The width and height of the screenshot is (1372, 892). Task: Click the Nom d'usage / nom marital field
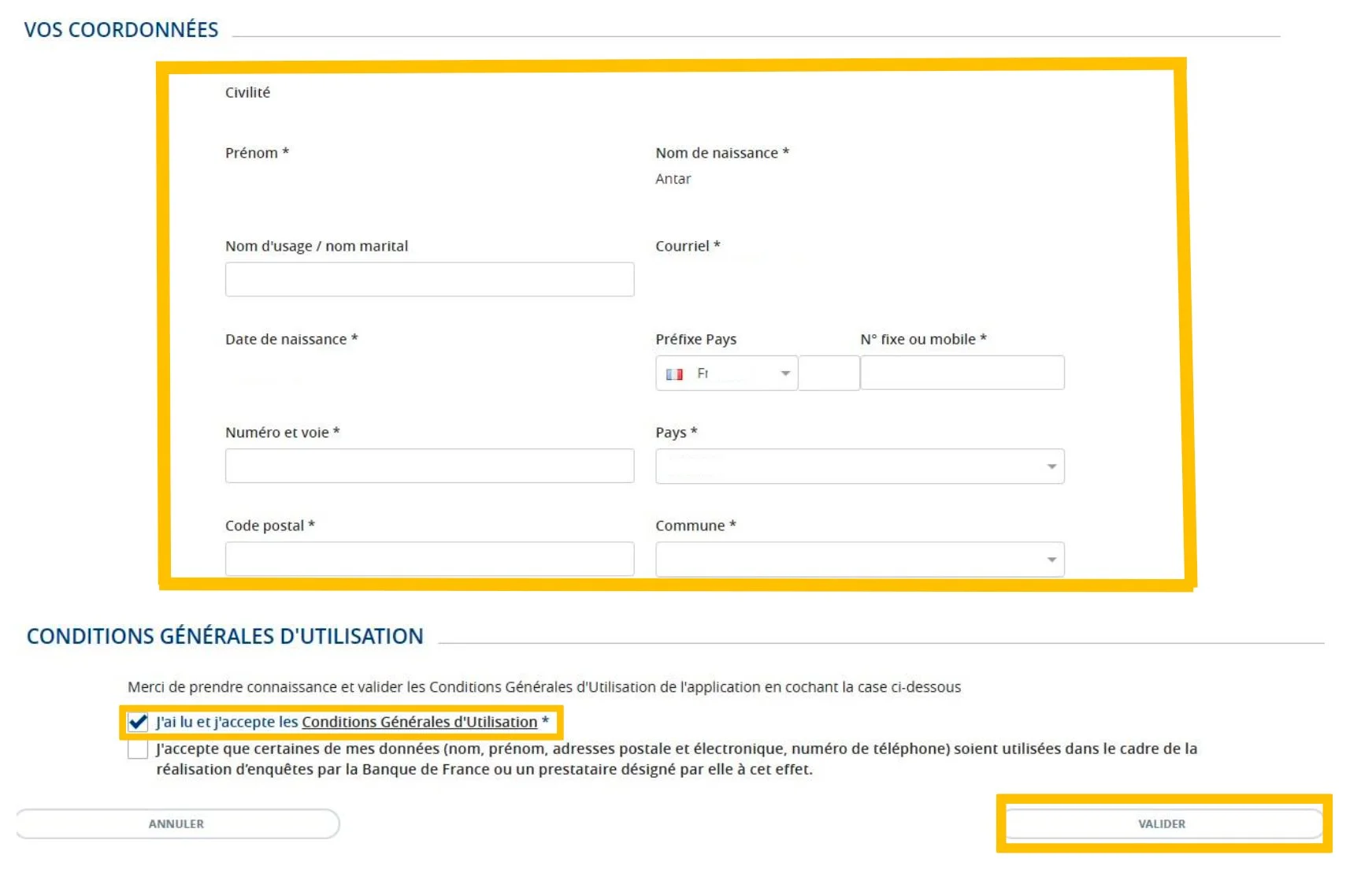[x=429, y=279]
